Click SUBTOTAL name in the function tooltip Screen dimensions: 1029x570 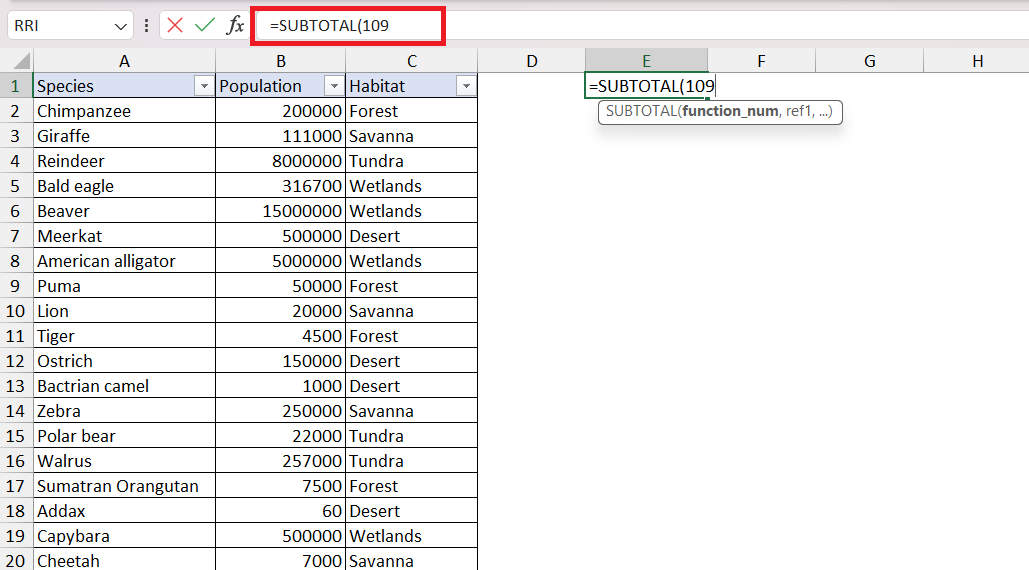pos(641,111)
